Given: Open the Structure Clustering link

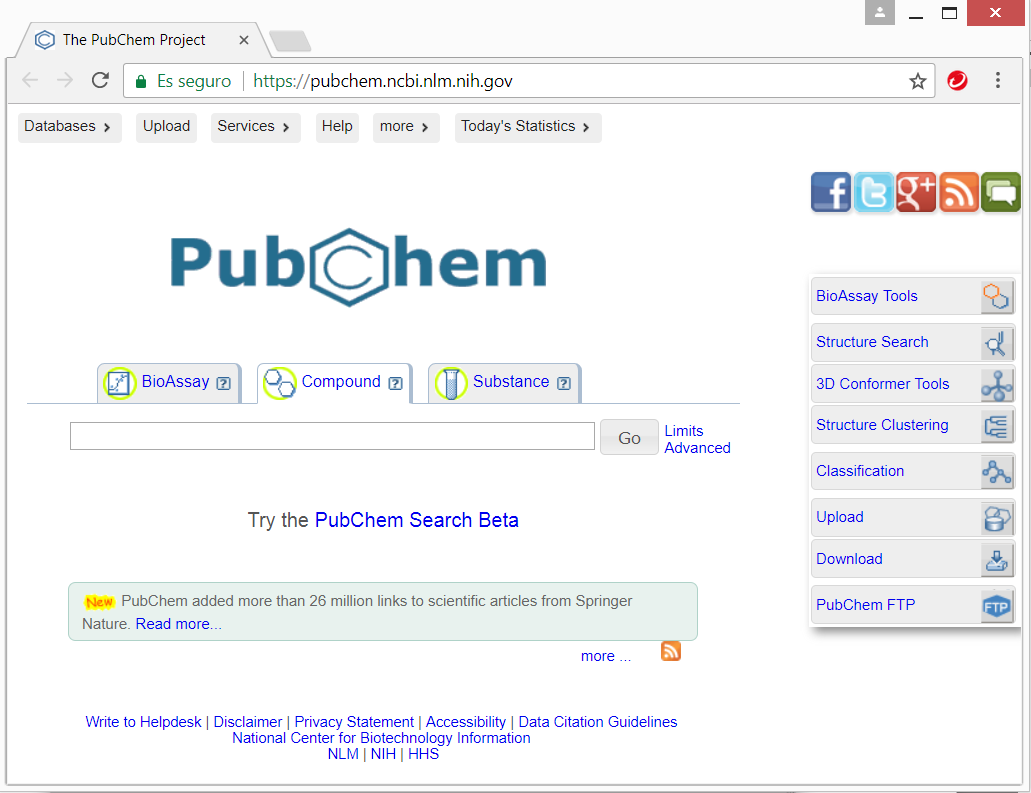Looking at the screenshot, I should click(882, 425).
